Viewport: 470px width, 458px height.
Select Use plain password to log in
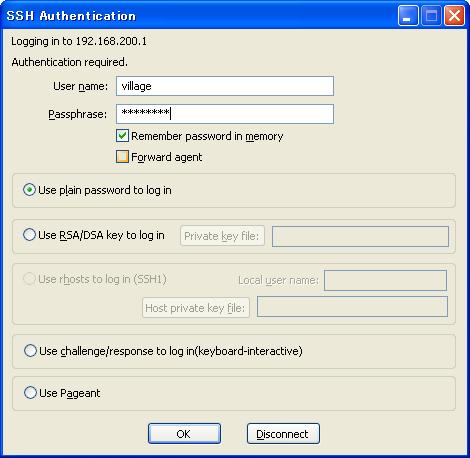[x=29, y=190]
